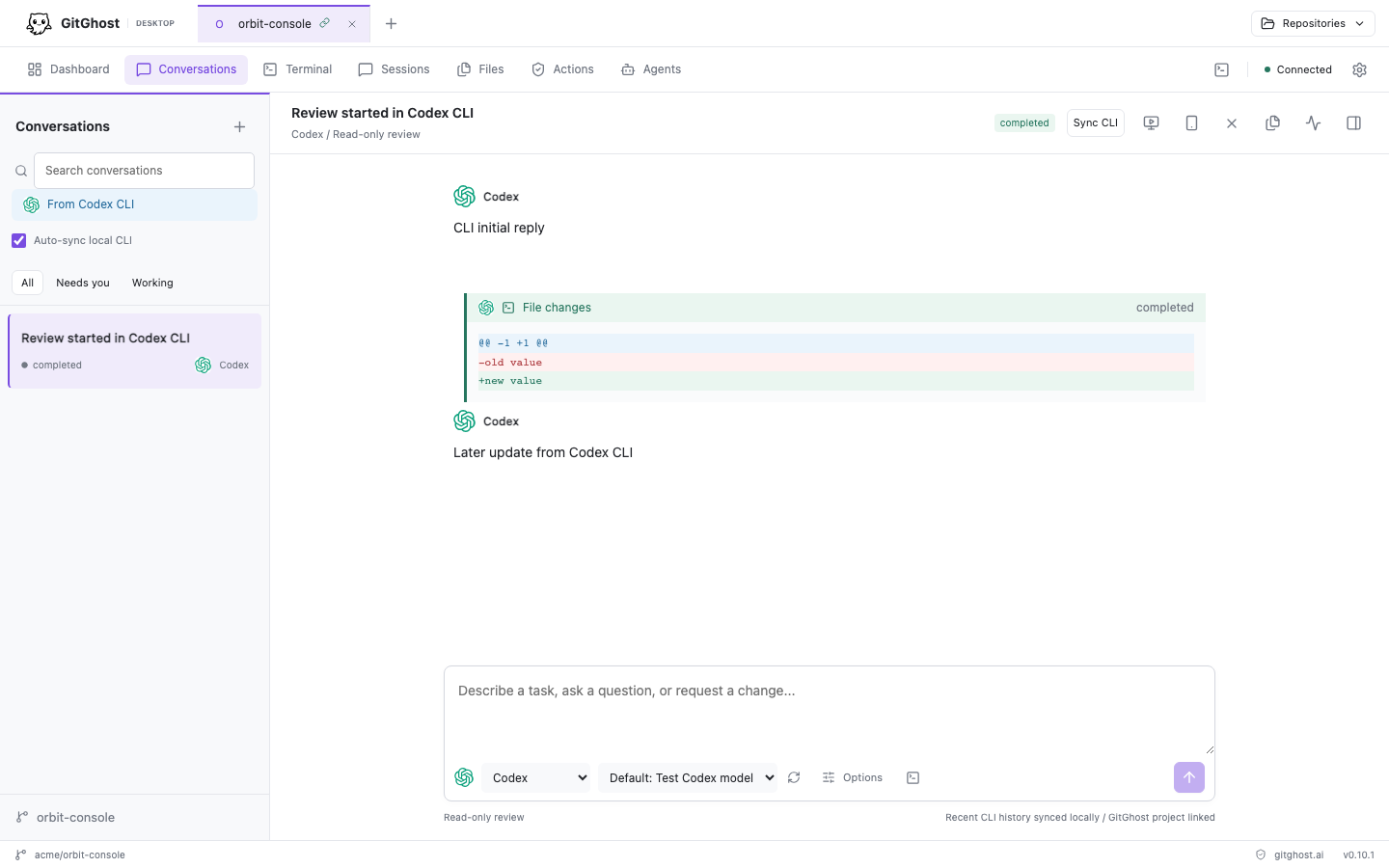Filter conversations by Needs you
The width and height of the screenshot is (1389, 868).
coord(83,283)
